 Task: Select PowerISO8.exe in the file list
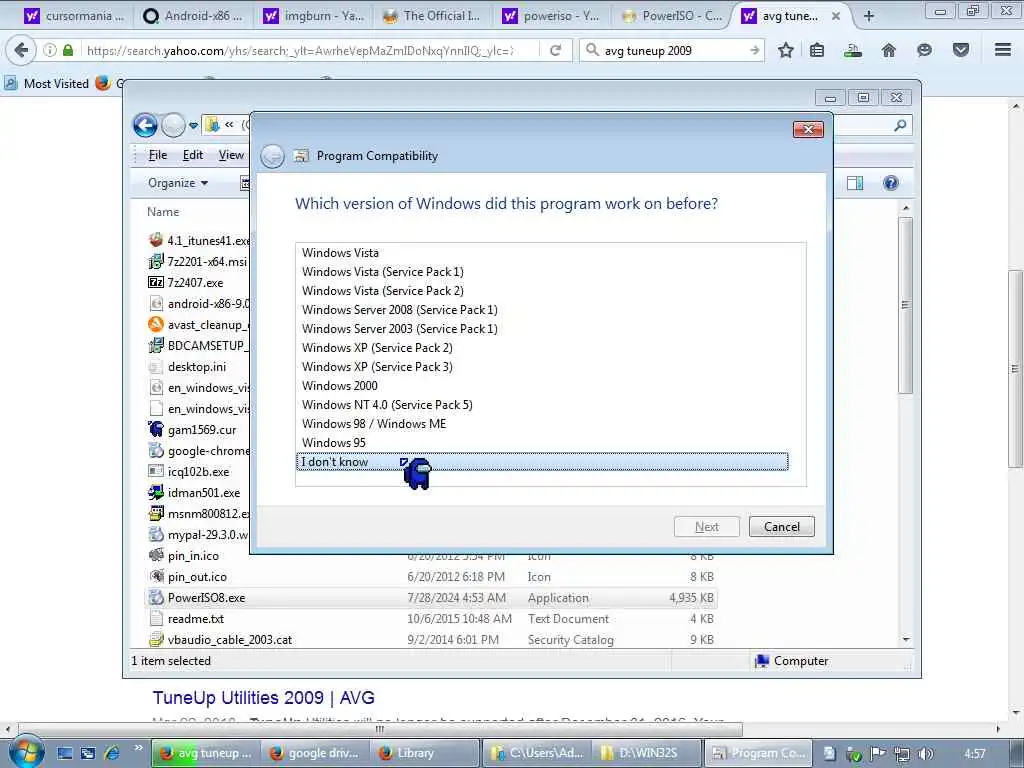coord(431,598)
